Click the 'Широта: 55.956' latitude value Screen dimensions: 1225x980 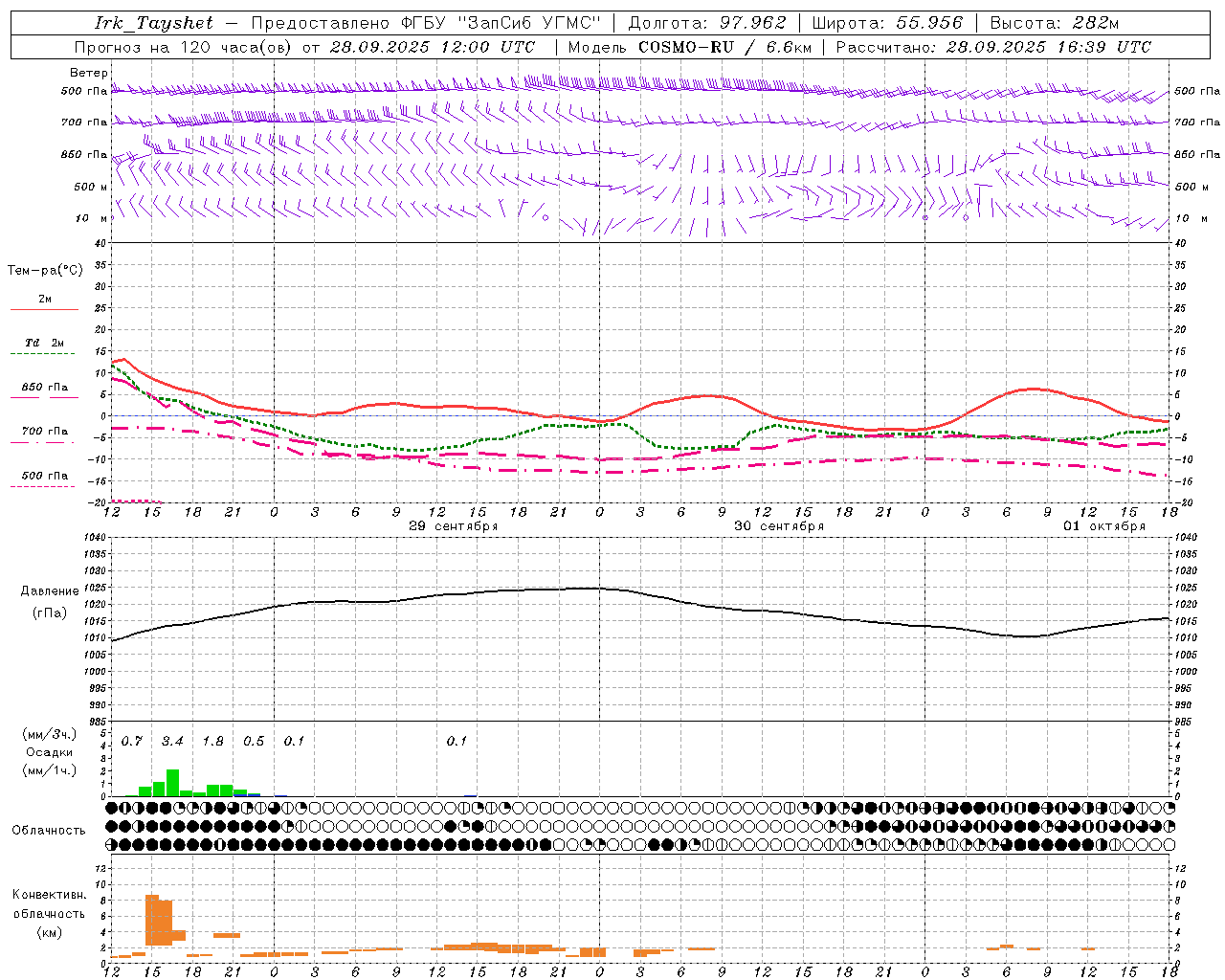pyautogui.click(x=887, y=23)
